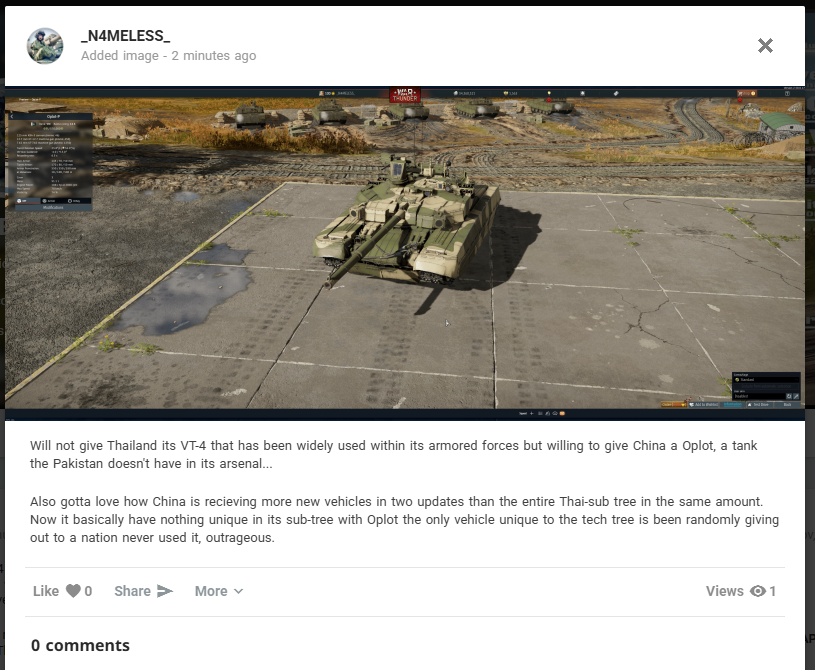Expand the More options dropdown
The height and width of the screenshot is (670, 815).
[x=219, y=591]
